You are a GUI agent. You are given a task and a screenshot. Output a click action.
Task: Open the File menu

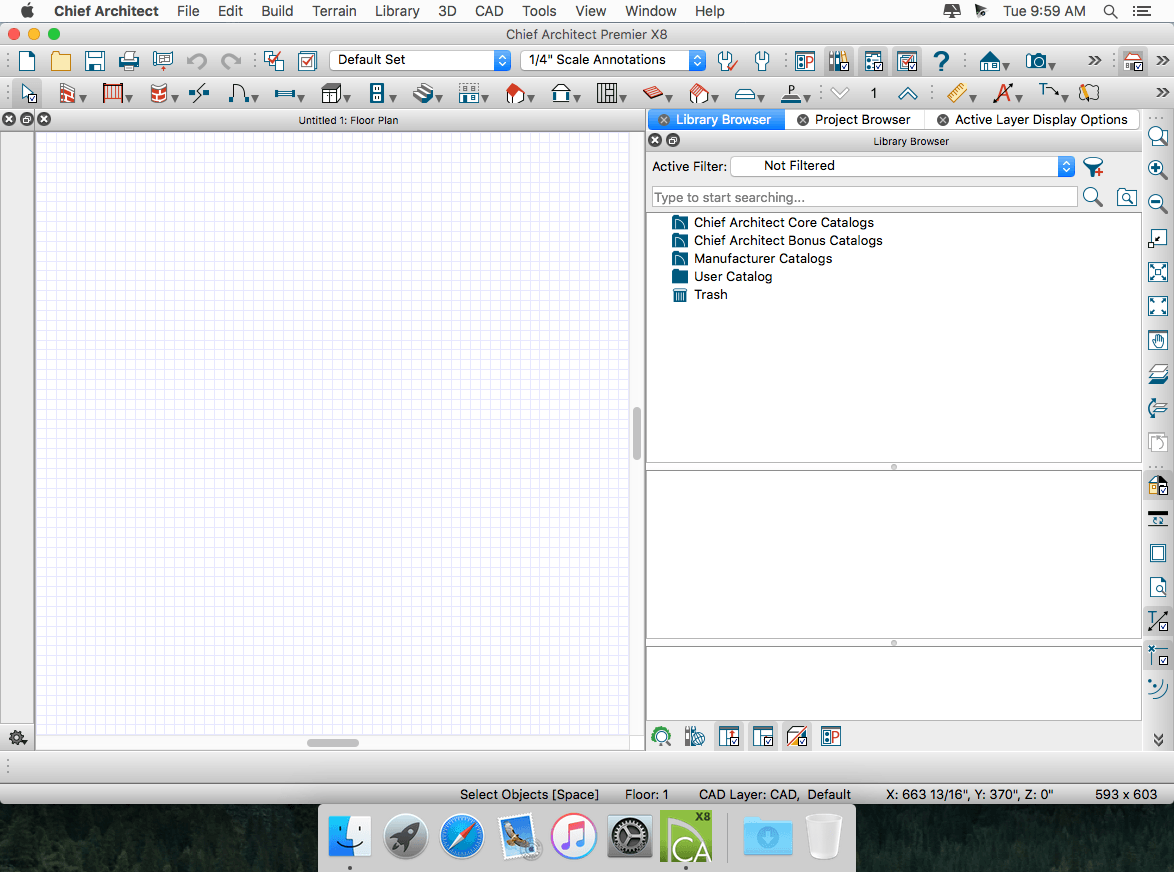click(188, 11)
